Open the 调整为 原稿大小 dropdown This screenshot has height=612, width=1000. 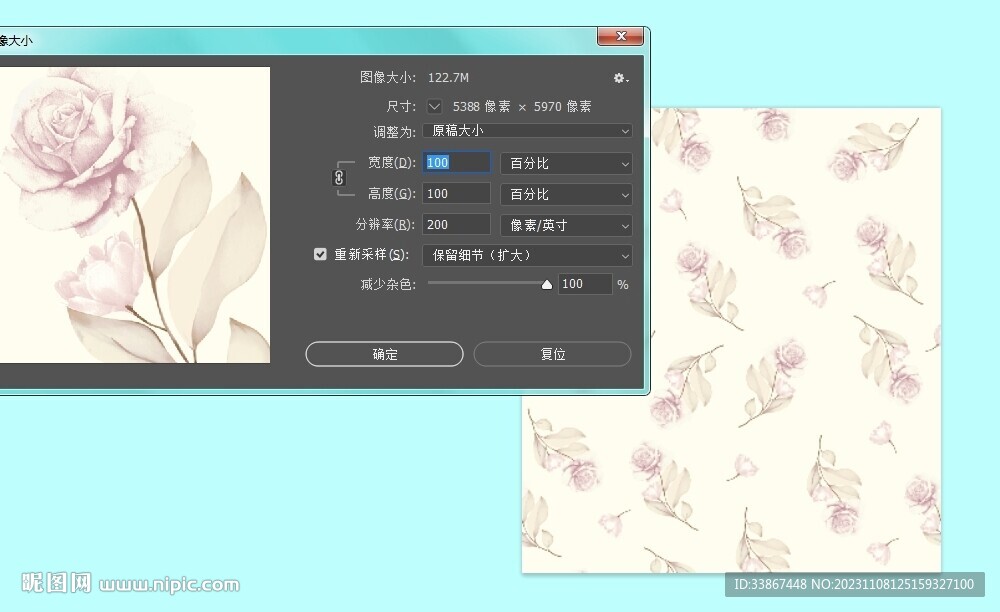click(x=527, y=131)
